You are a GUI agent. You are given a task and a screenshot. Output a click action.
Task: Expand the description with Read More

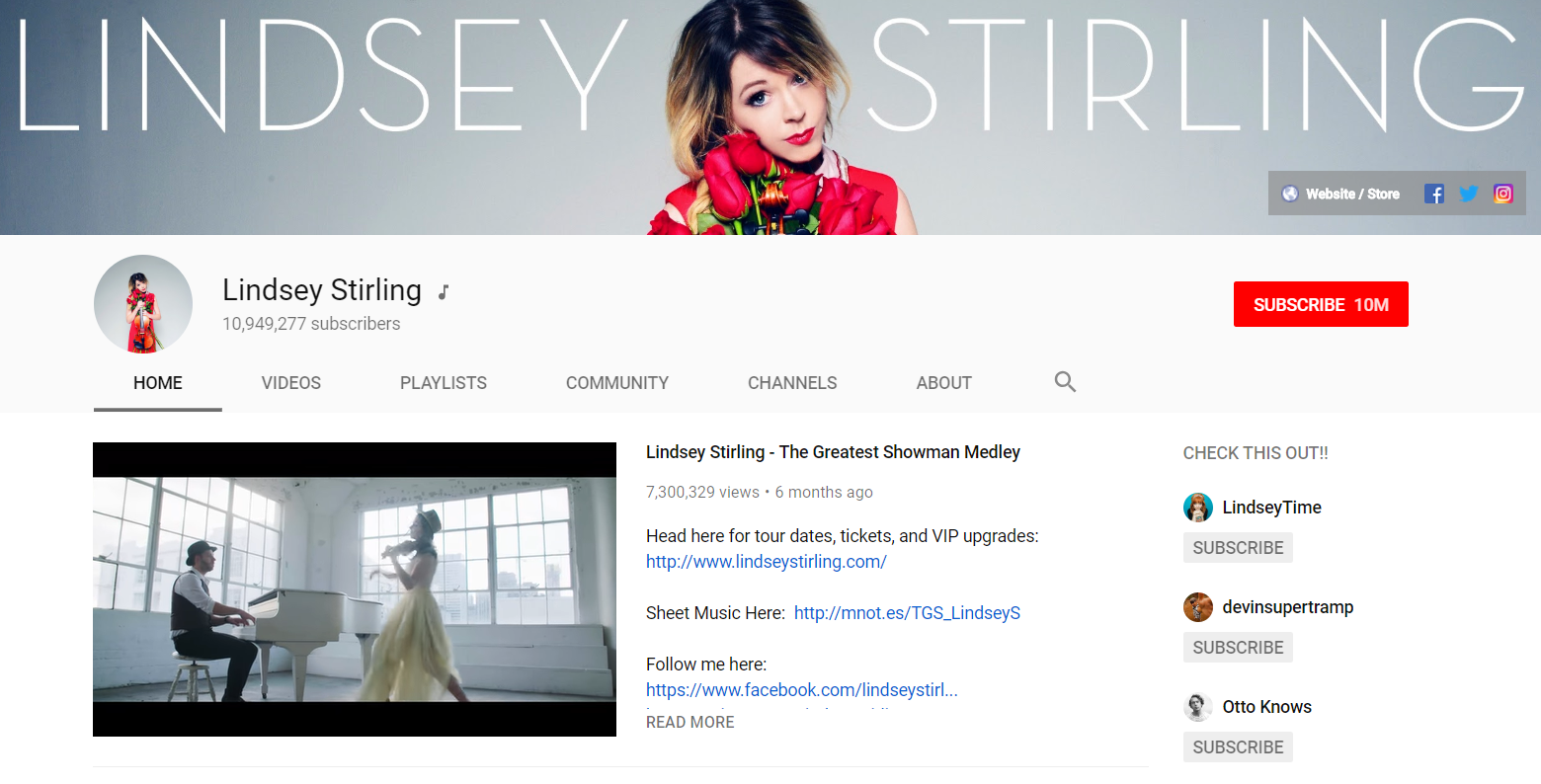[x=690, y=723]
